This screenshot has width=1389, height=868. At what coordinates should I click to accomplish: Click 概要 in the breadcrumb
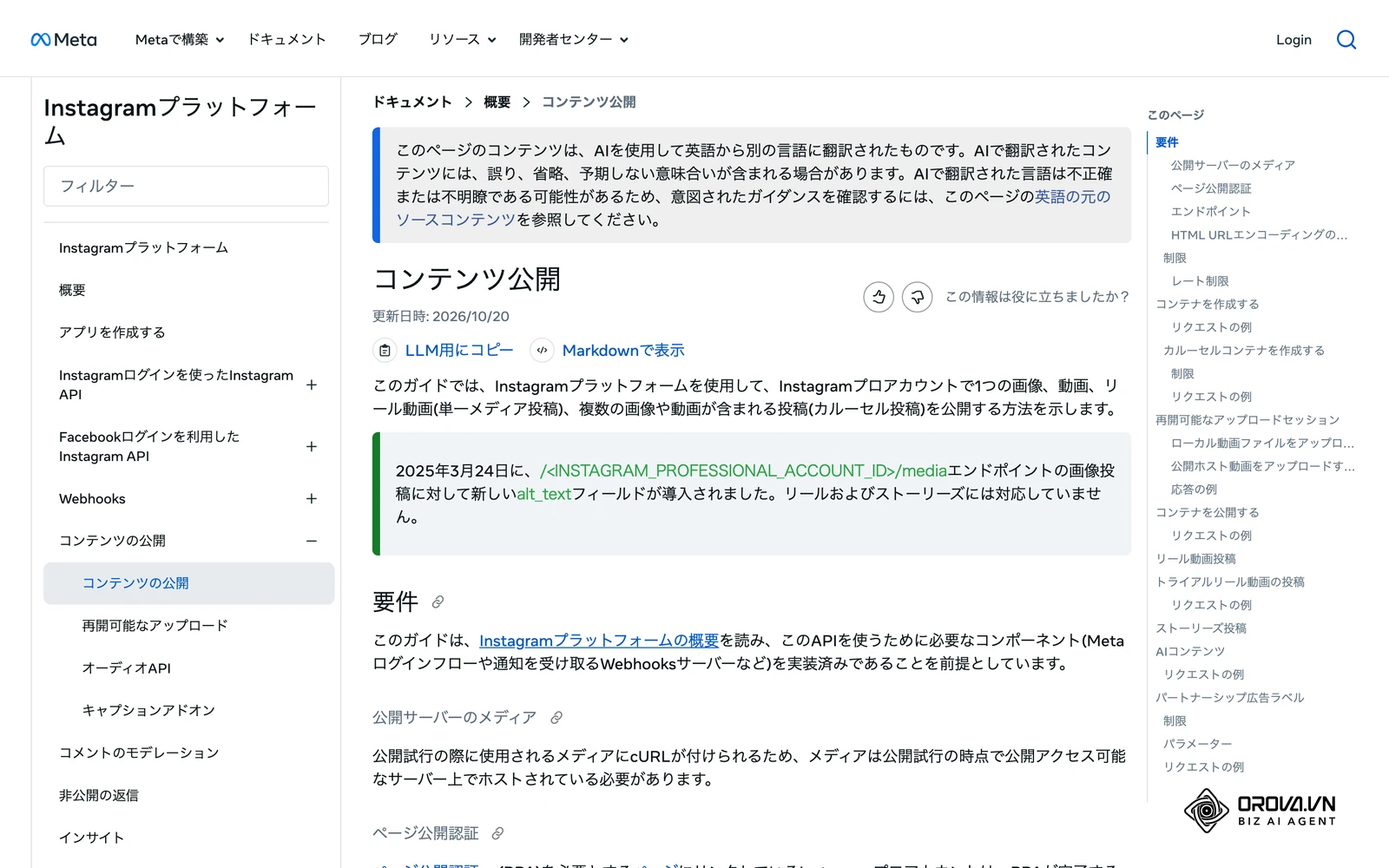click(x=497, y=102)
